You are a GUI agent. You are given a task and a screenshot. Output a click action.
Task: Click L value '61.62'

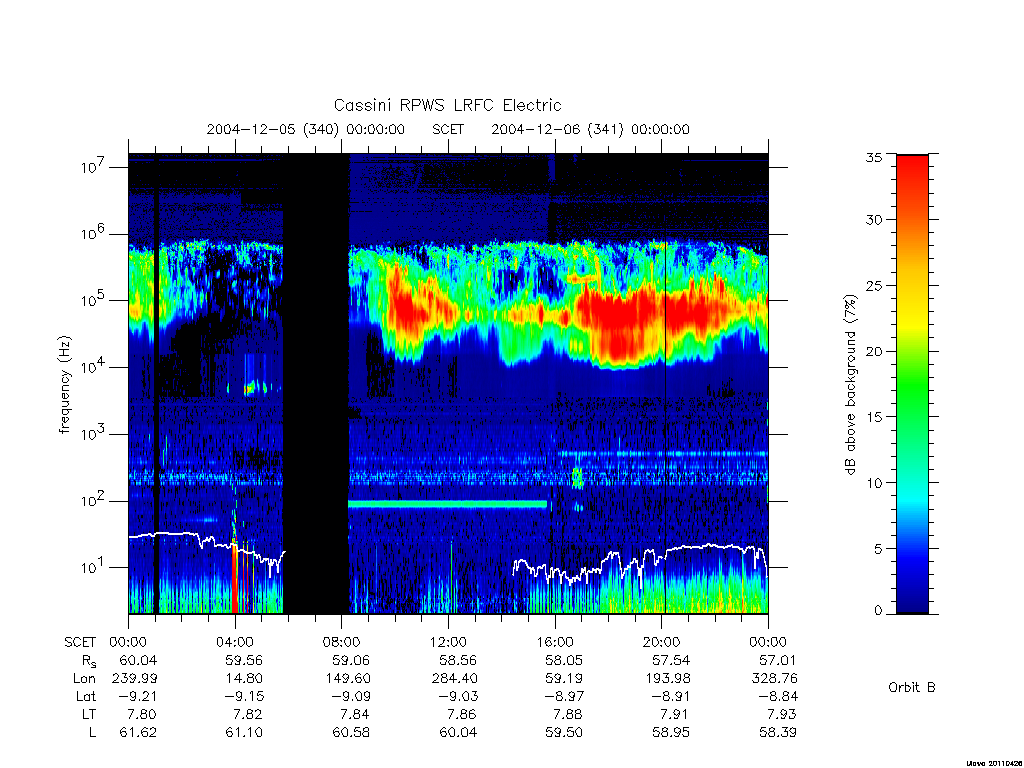(138, 732)
